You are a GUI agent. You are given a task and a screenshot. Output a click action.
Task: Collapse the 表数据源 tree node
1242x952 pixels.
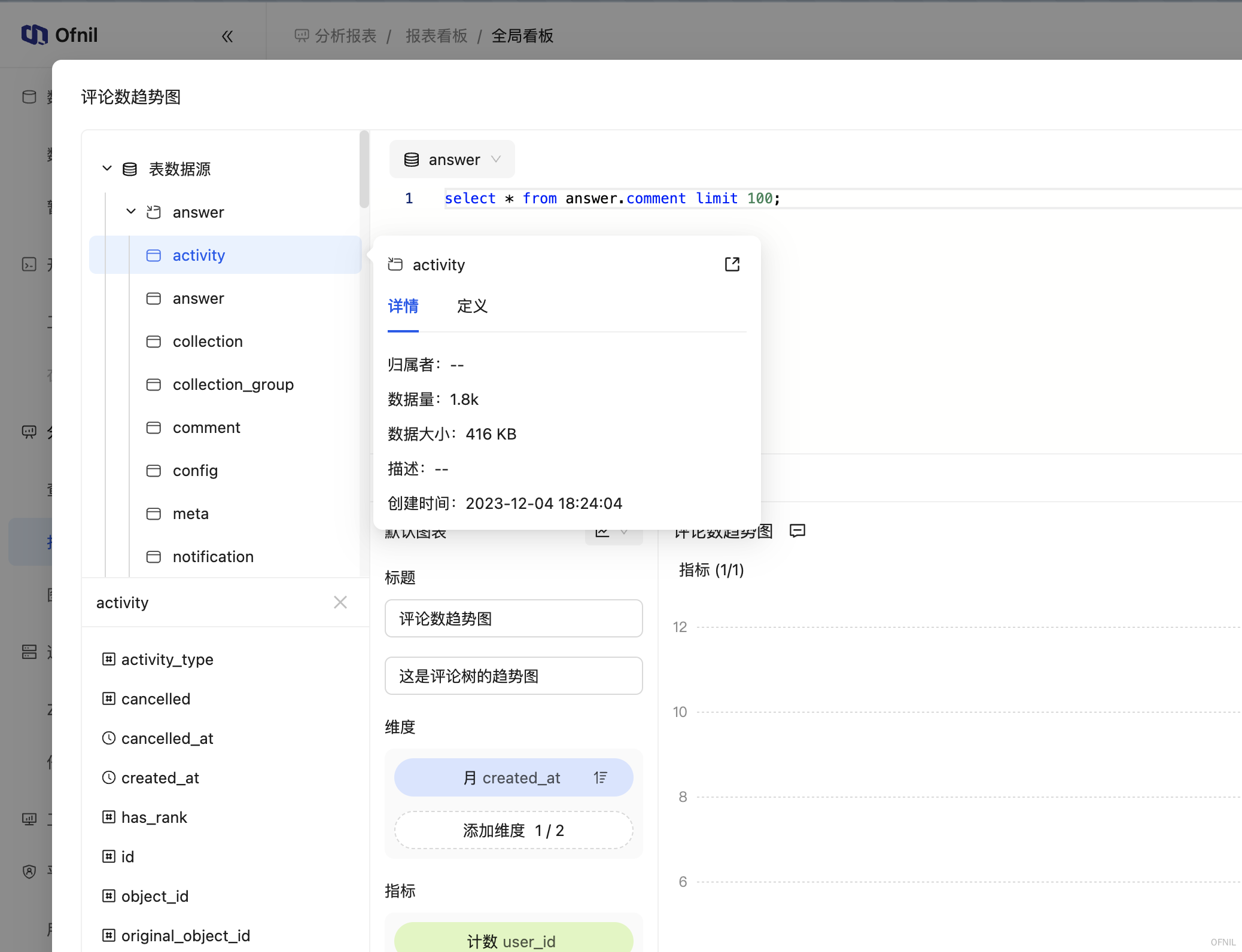point(107,169)
